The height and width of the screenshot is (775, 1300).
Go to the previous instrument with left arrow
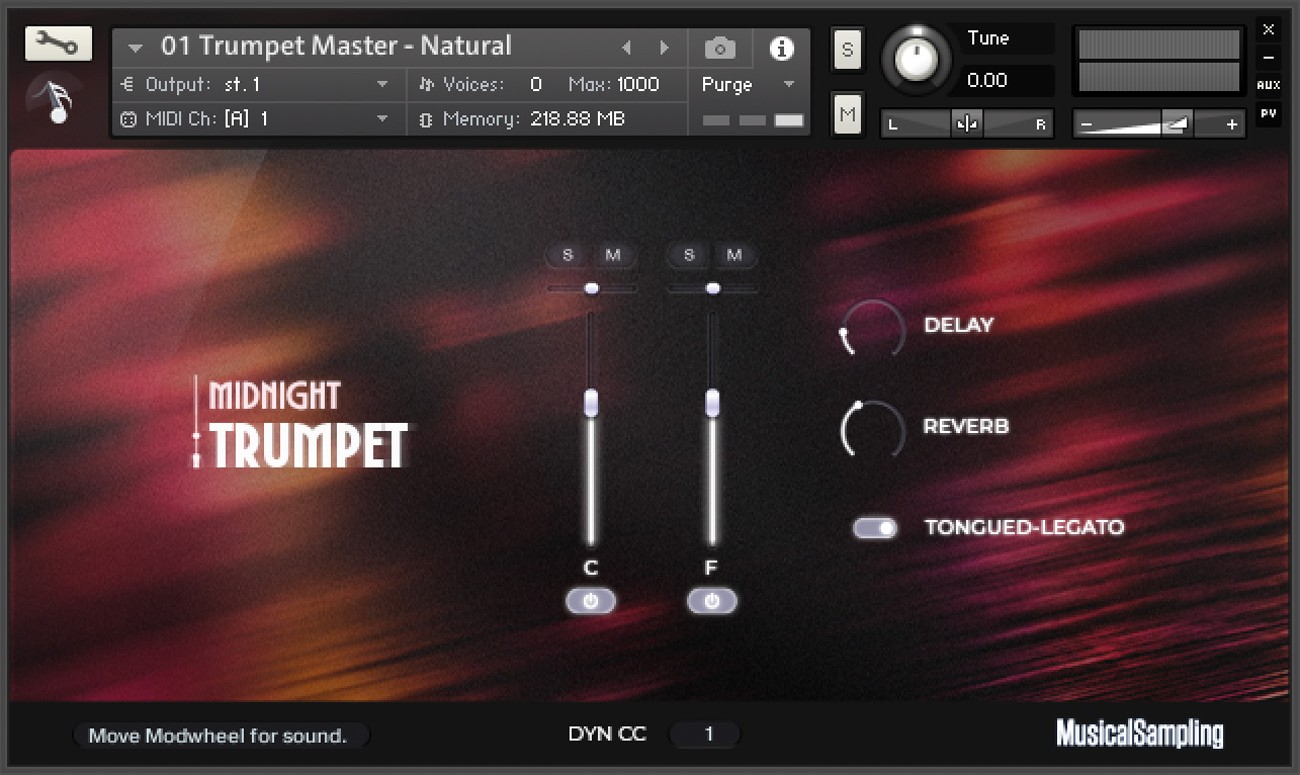tap(627, 48)
